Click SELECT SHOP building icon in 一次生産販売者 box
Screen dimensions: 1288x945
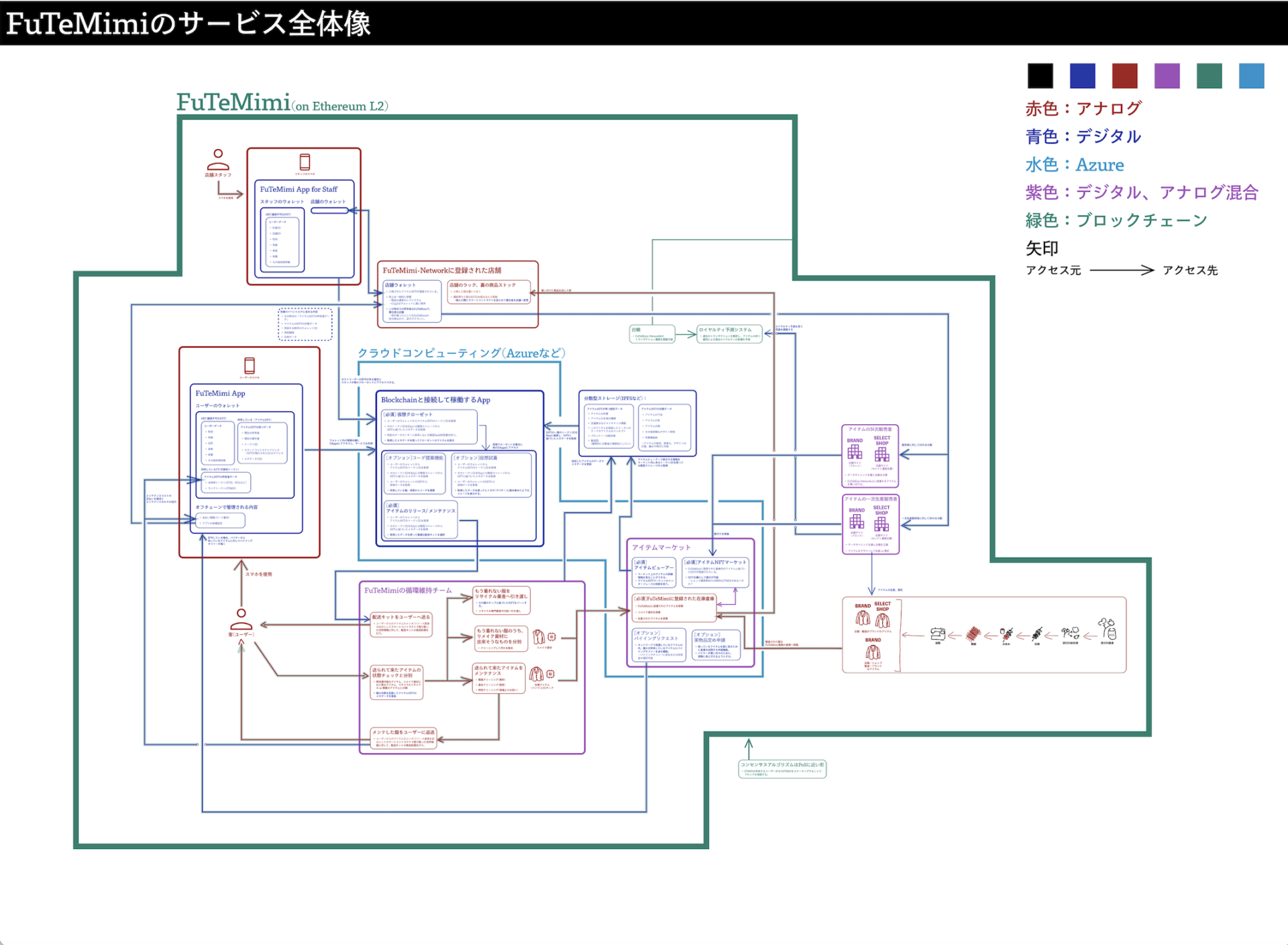[x=881, y=524]
